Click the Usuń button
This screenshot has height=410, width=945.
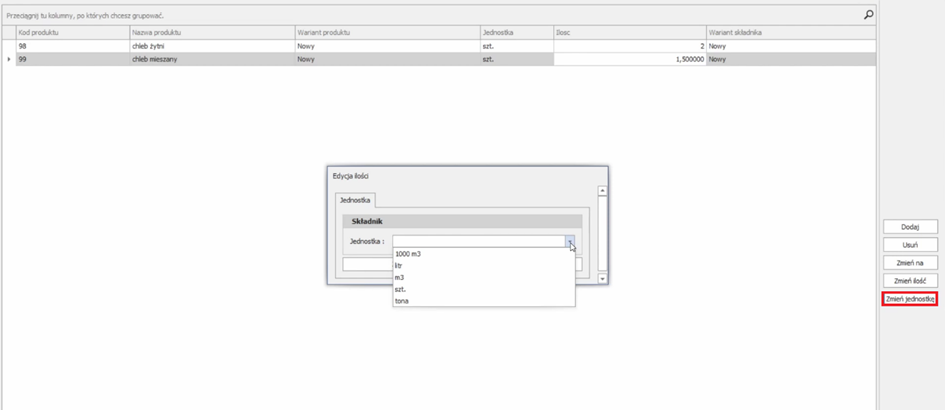click(x=909, y=245)
